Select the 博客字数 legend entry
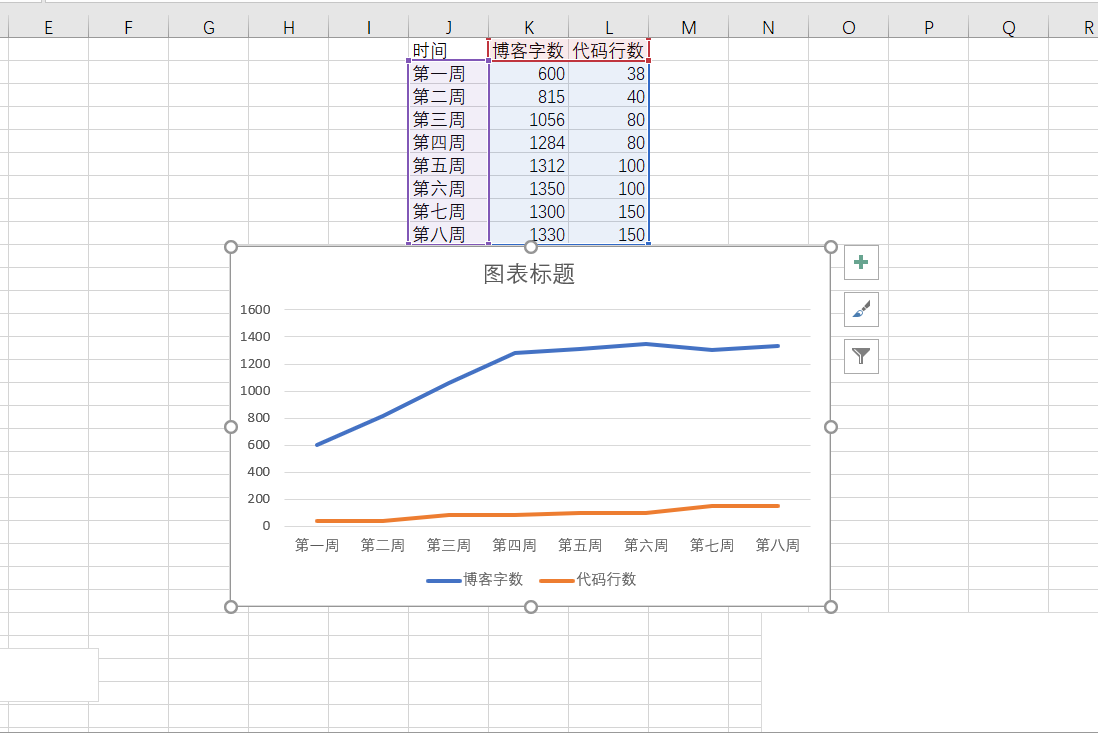The height and width of the screenshot is (733, 1098). tap(475, 580)
